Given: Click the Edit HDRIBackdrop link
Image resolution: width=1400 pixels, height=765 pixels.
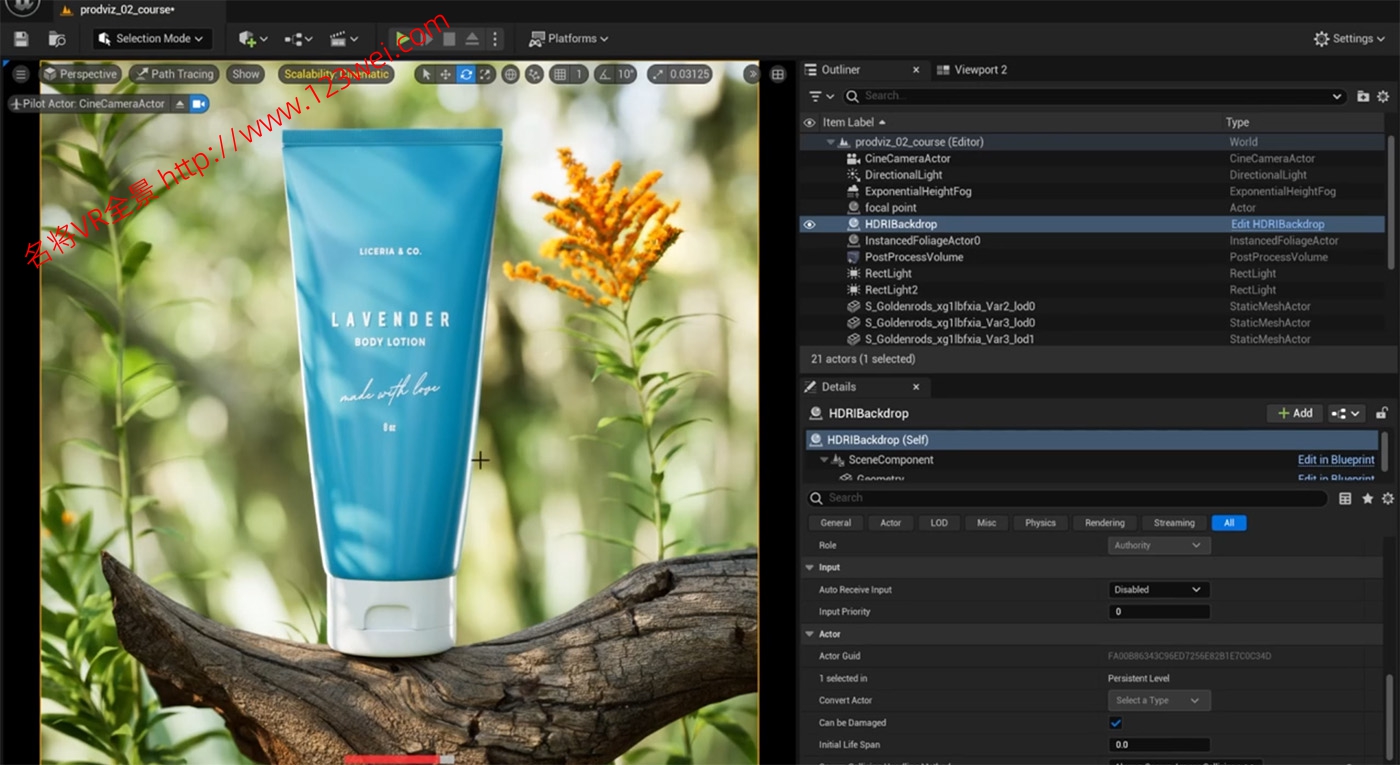Looking at the screenshot, I should click(x=1278, y=224).
